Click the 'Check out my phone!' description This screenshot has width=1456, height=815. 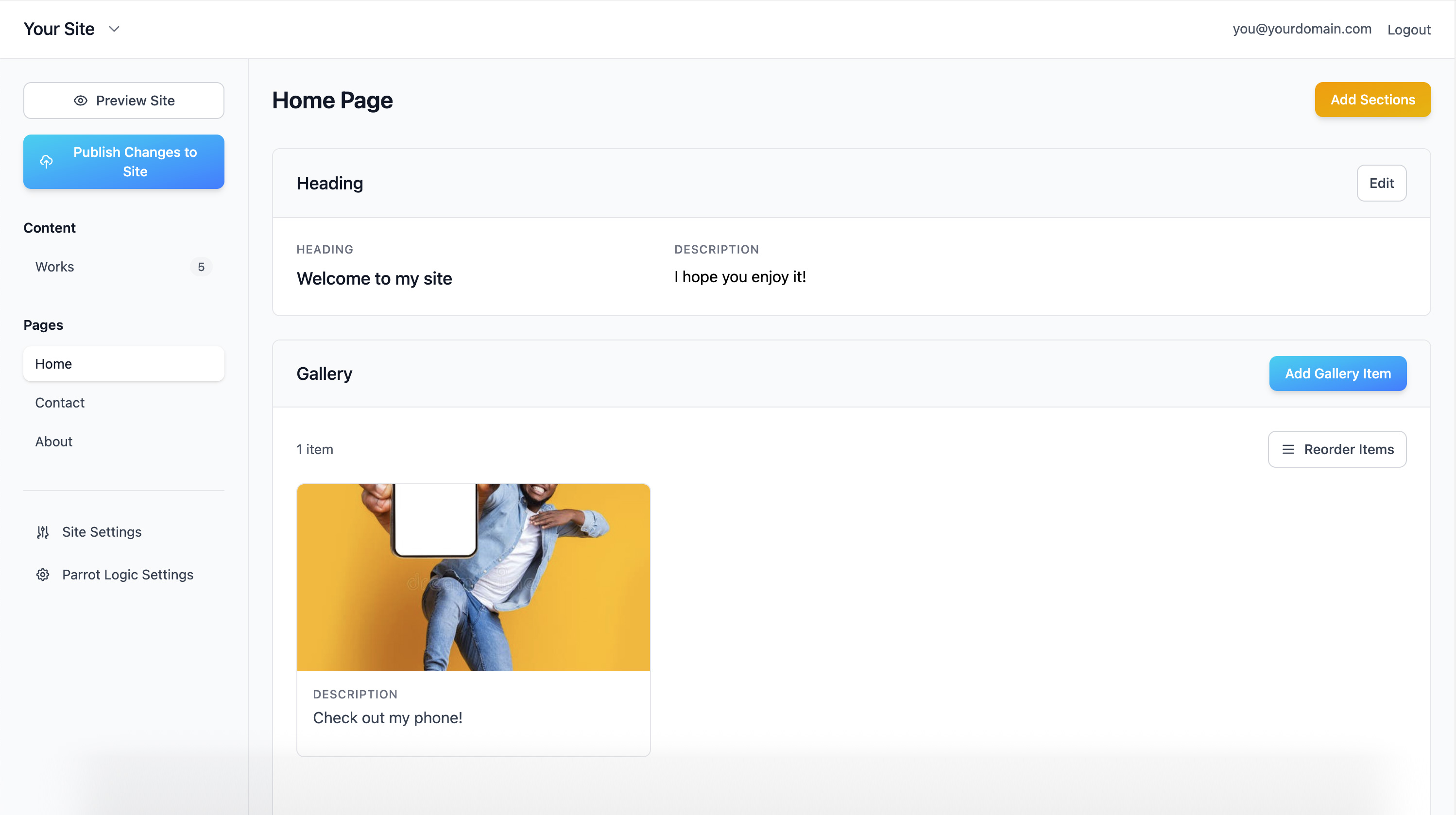tap(388, 718)
